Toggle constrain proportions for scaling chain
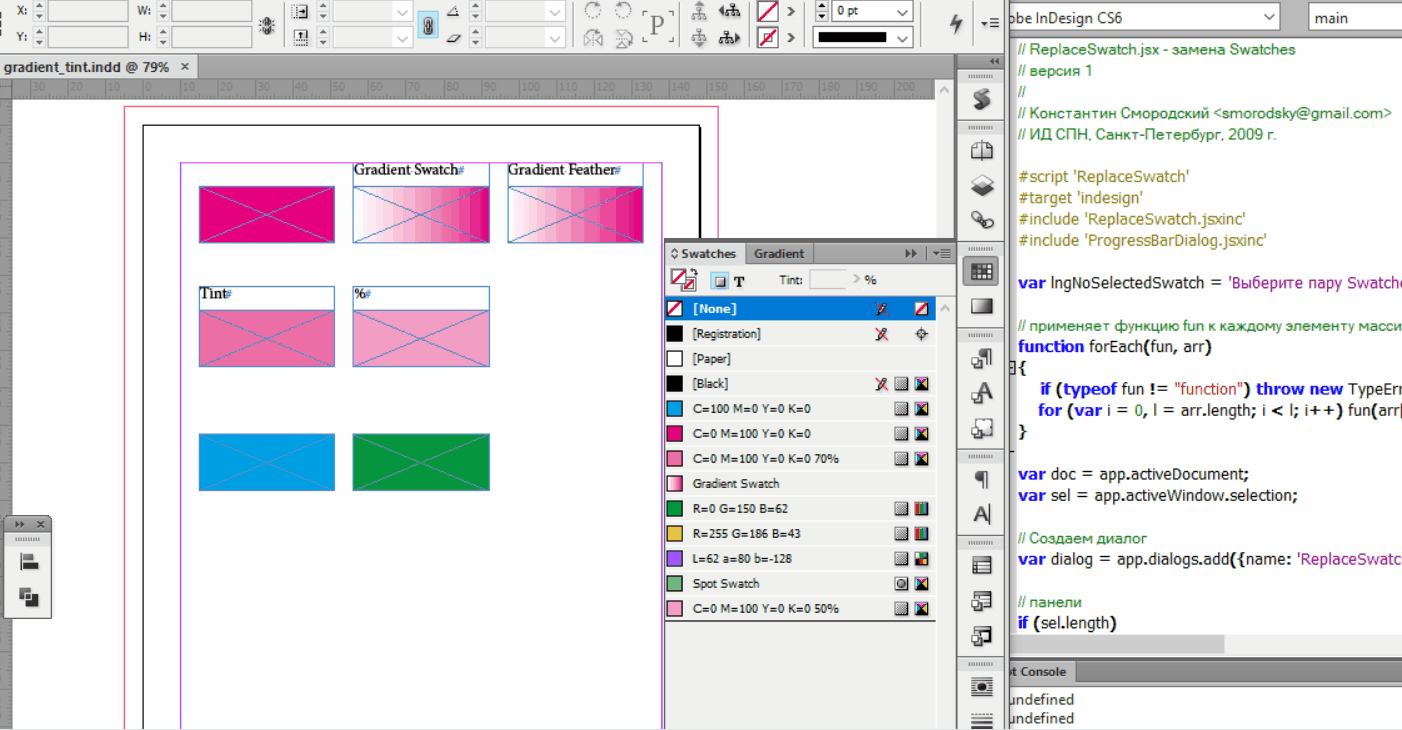Image resolution: width=1402 pixels, height=730 pixels. click(x=428, y=25)
